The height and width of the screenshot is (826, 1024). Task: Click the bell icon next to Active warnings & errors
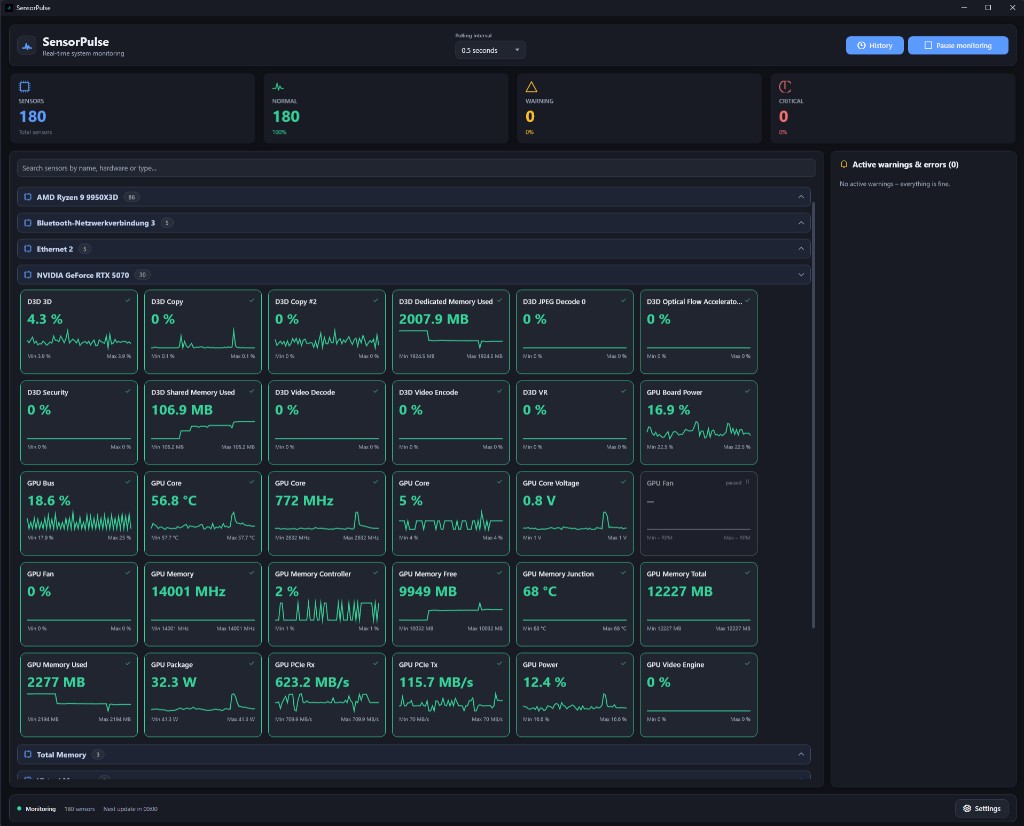(844, 165)
